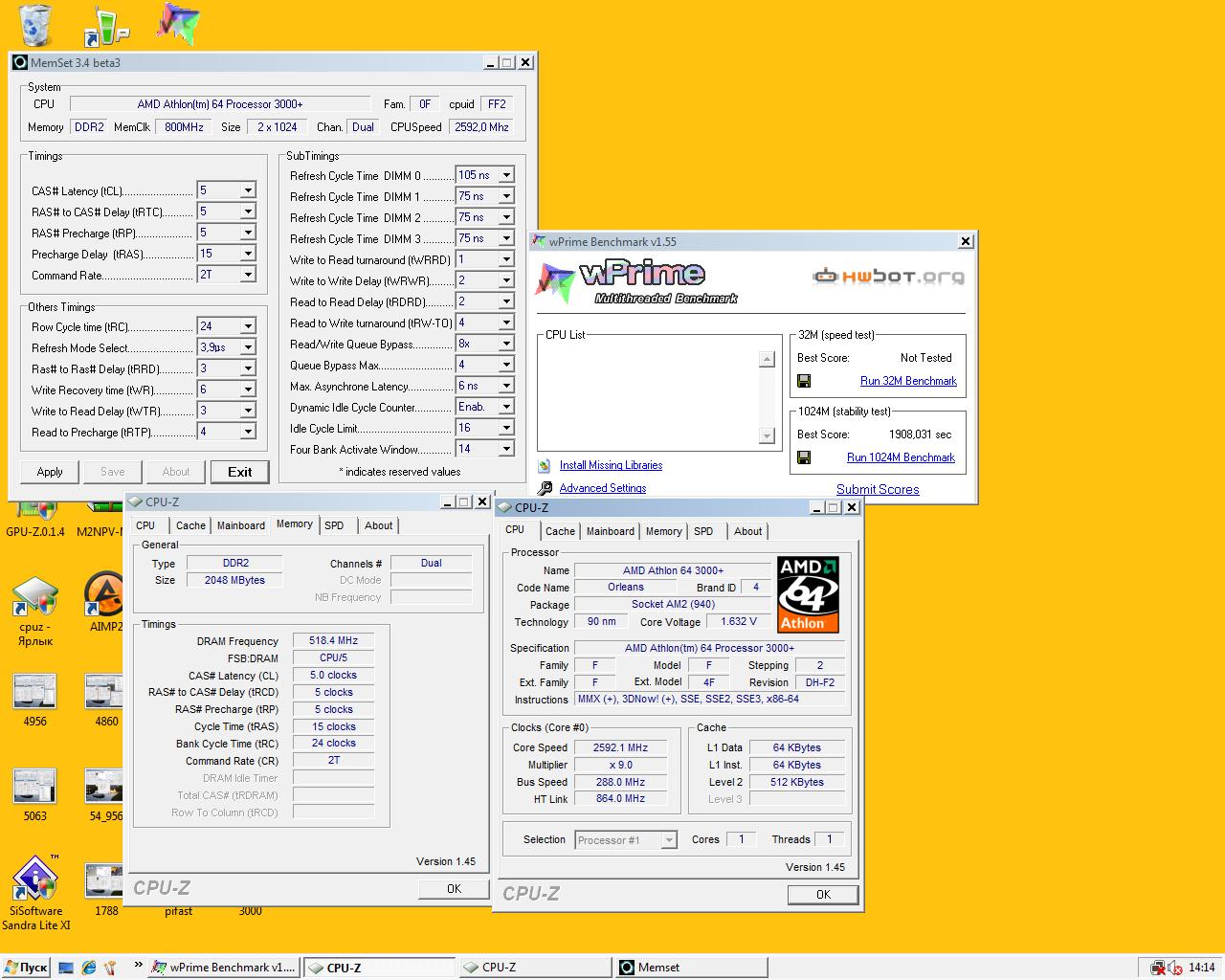Open CAS# Latency (tCL) dropdown
Image resolution: width=1225 pixels, height=980 pixels.
click(x=248, y=190)
